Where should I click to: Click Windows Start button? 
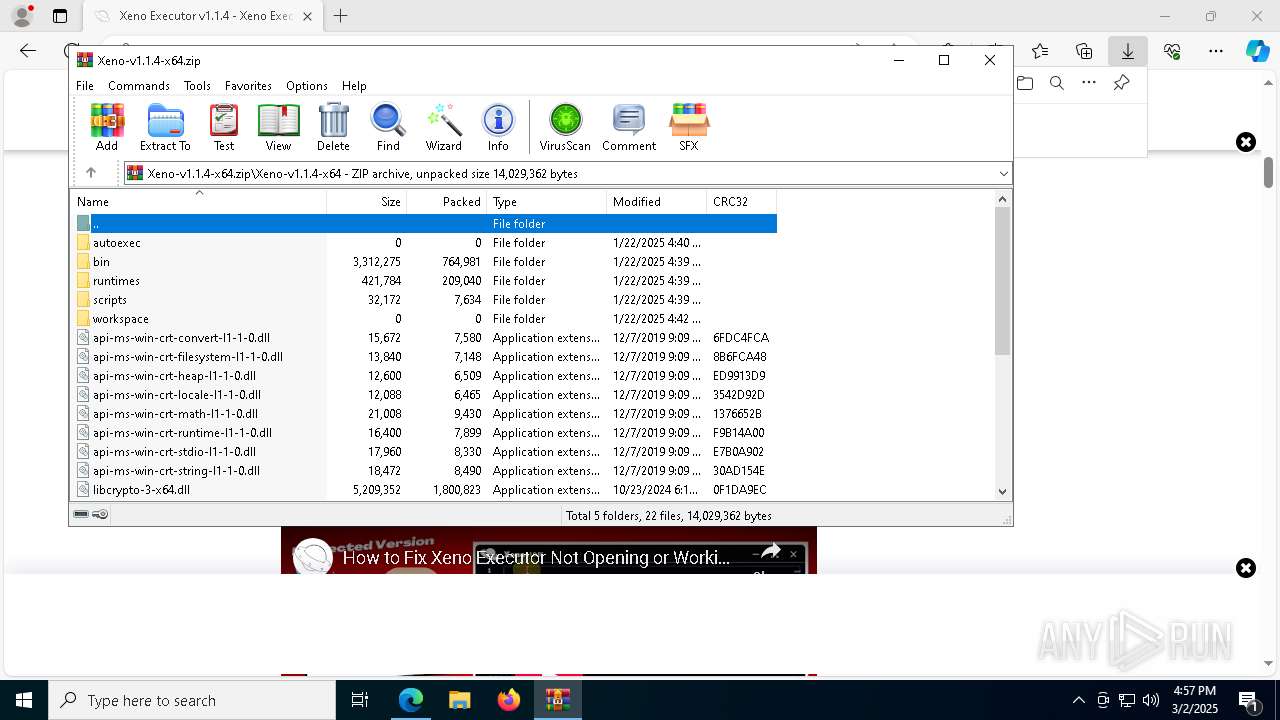(x=24, y=700)
